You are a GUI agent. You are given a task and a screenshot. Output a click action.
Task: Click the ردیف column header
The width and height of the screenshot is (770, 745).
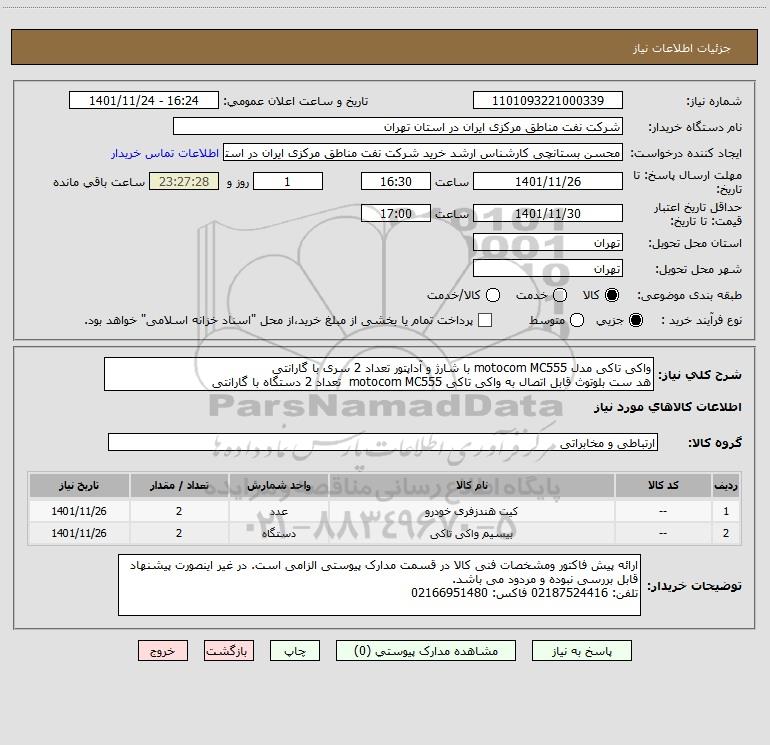coord(726,485)
